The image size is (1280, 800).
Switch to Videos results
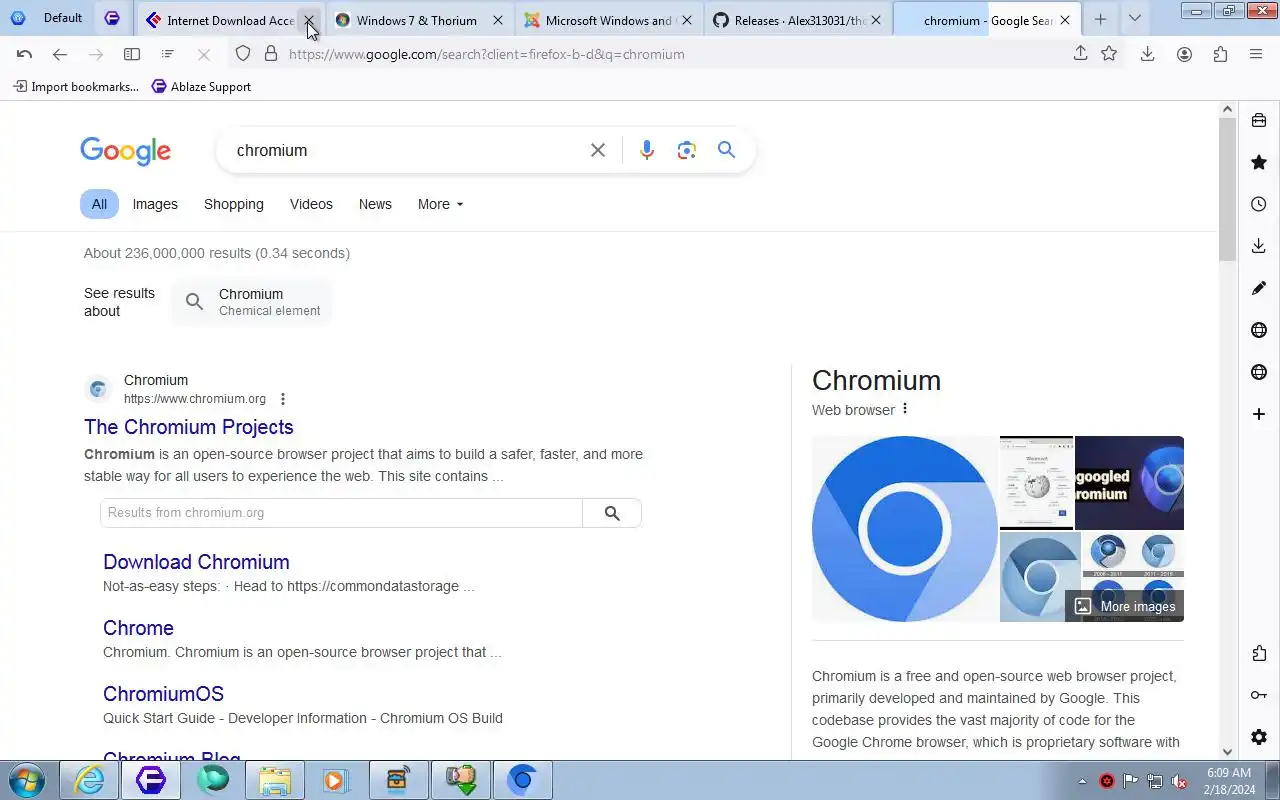311,204
